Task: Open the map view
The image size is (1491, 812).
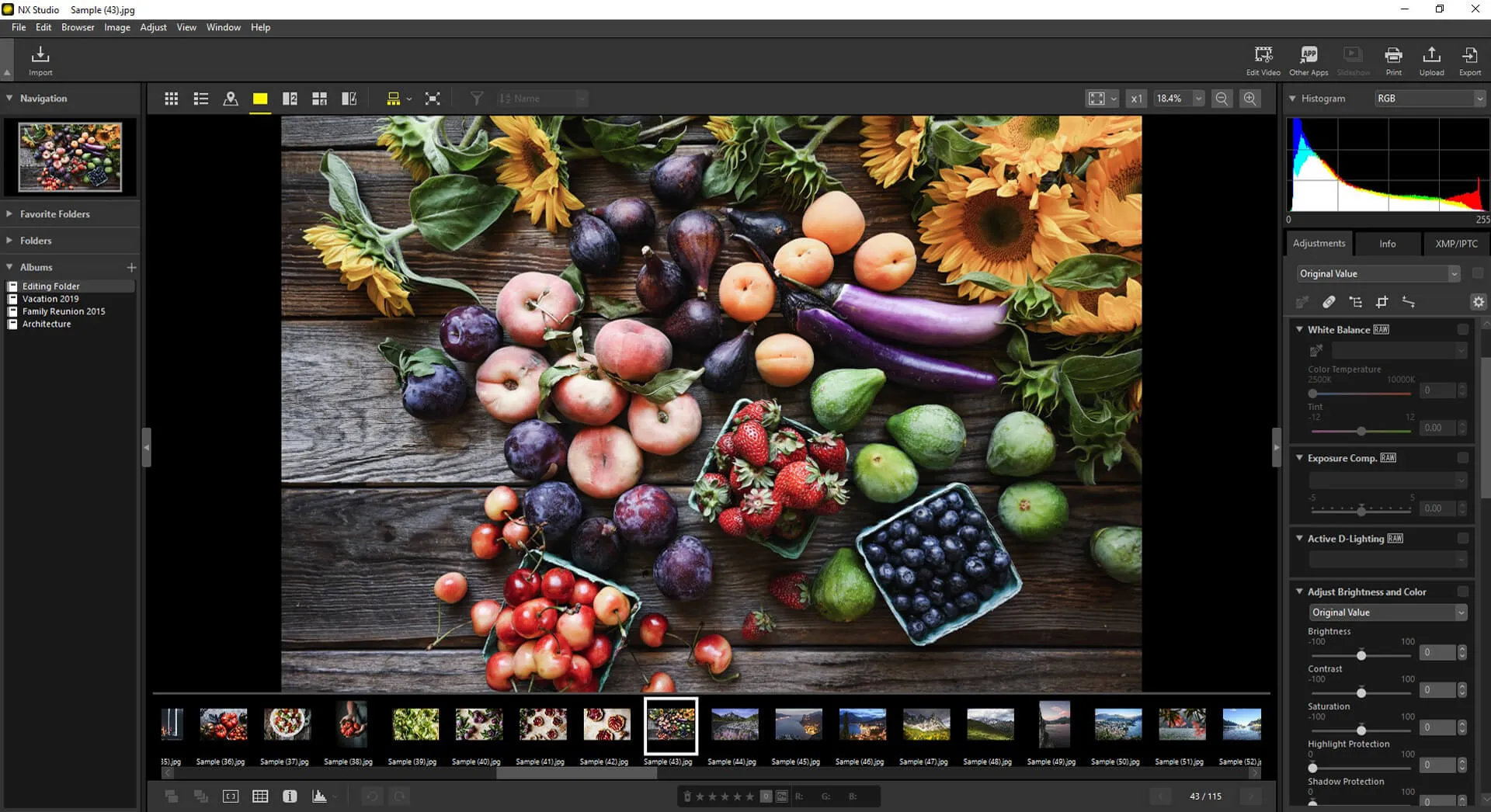Action: point(231,98)
